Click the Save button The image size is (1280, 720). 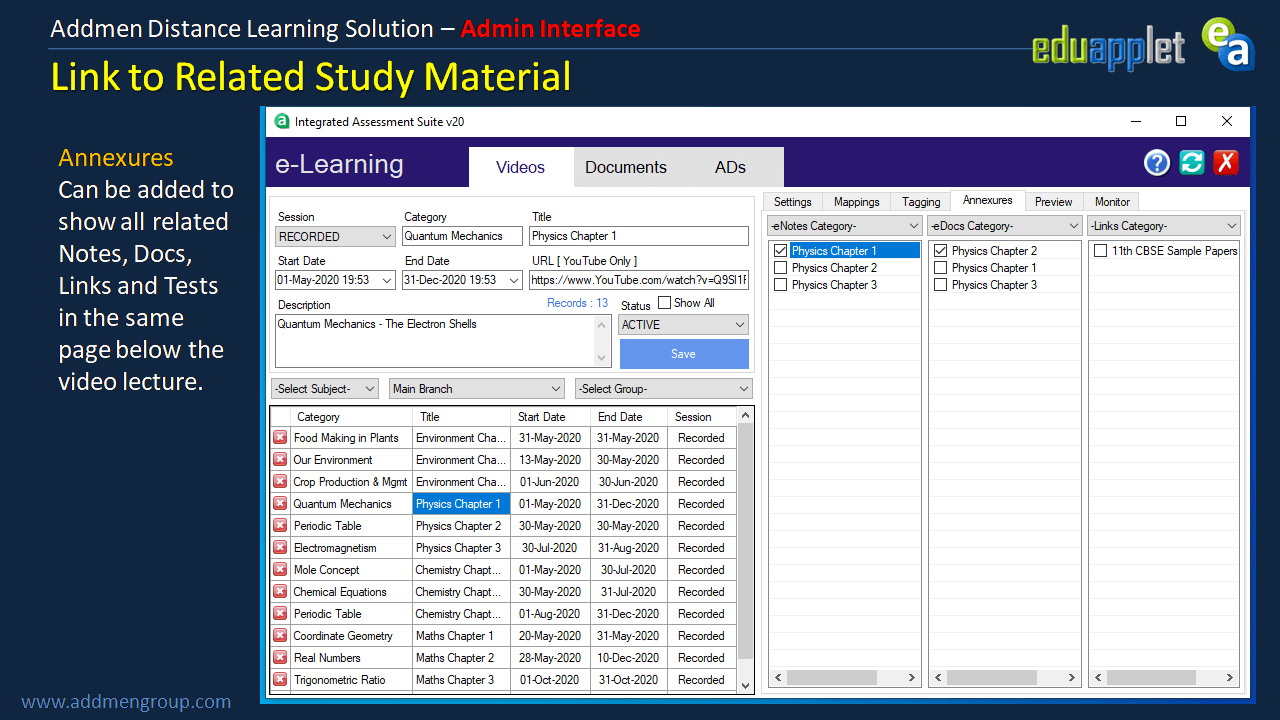tap(684, 354)
